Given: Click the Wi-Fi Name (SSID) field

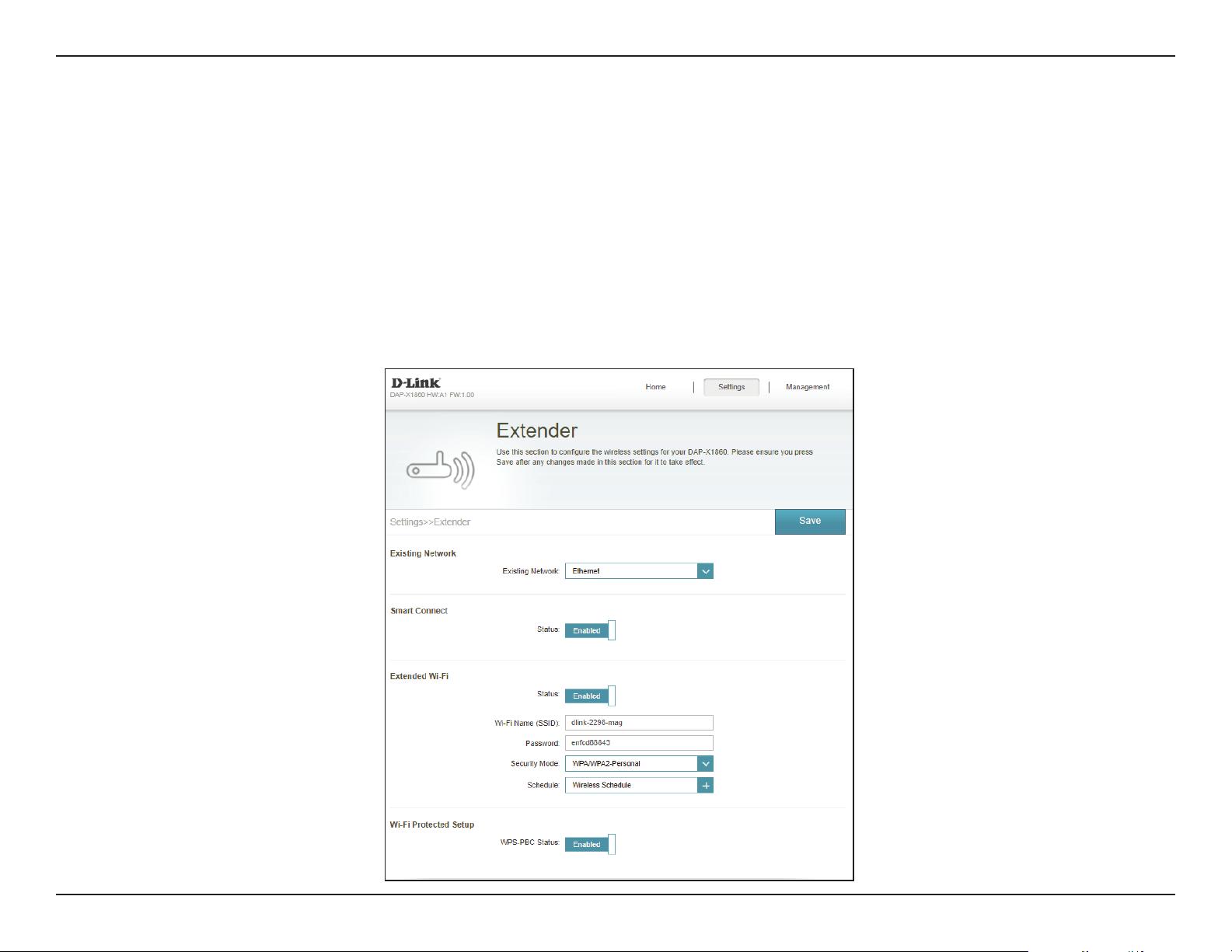Looking at the screenshot, I should (639, 723).
